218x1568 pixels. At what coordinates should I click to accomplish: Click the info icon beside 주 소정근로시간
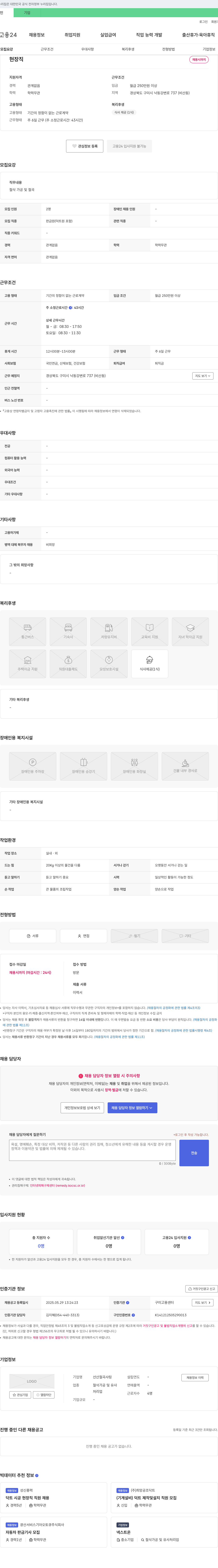tap(70, 308)
